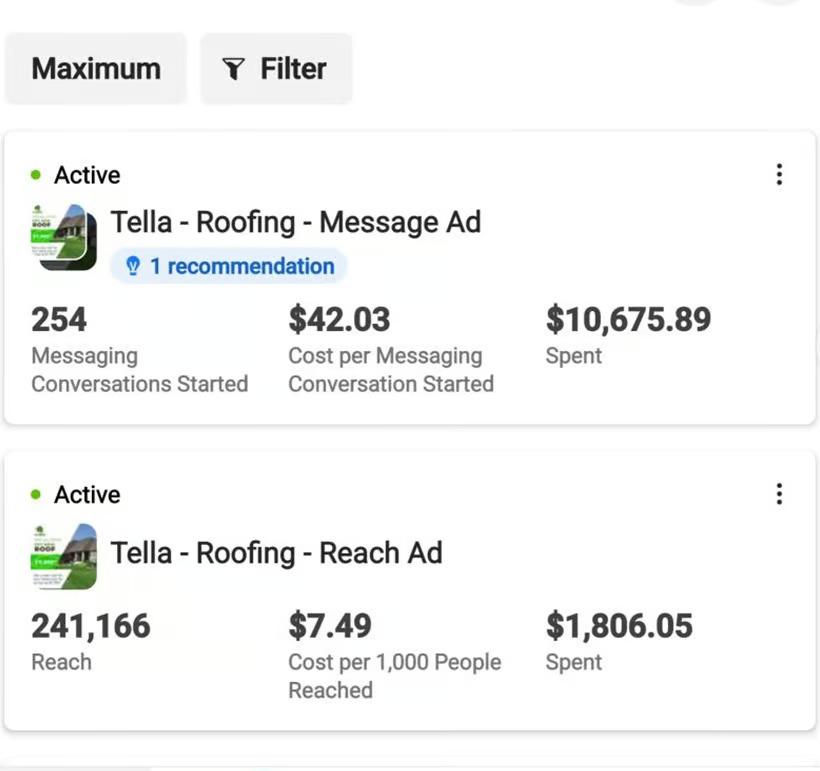Open three-dot menu for Reach Ad

[779, 494]
